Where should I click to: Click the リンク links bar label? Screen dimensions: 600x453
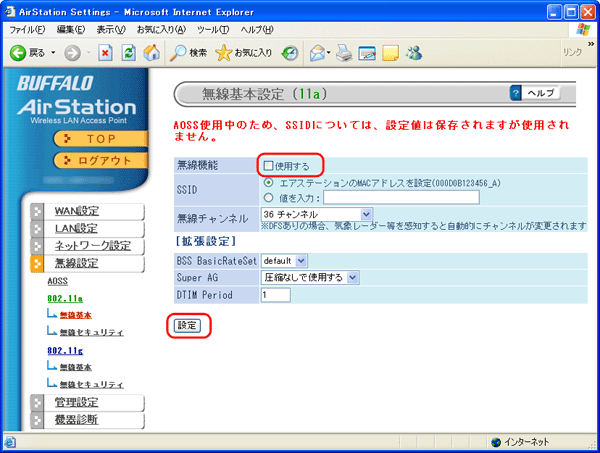572,52
